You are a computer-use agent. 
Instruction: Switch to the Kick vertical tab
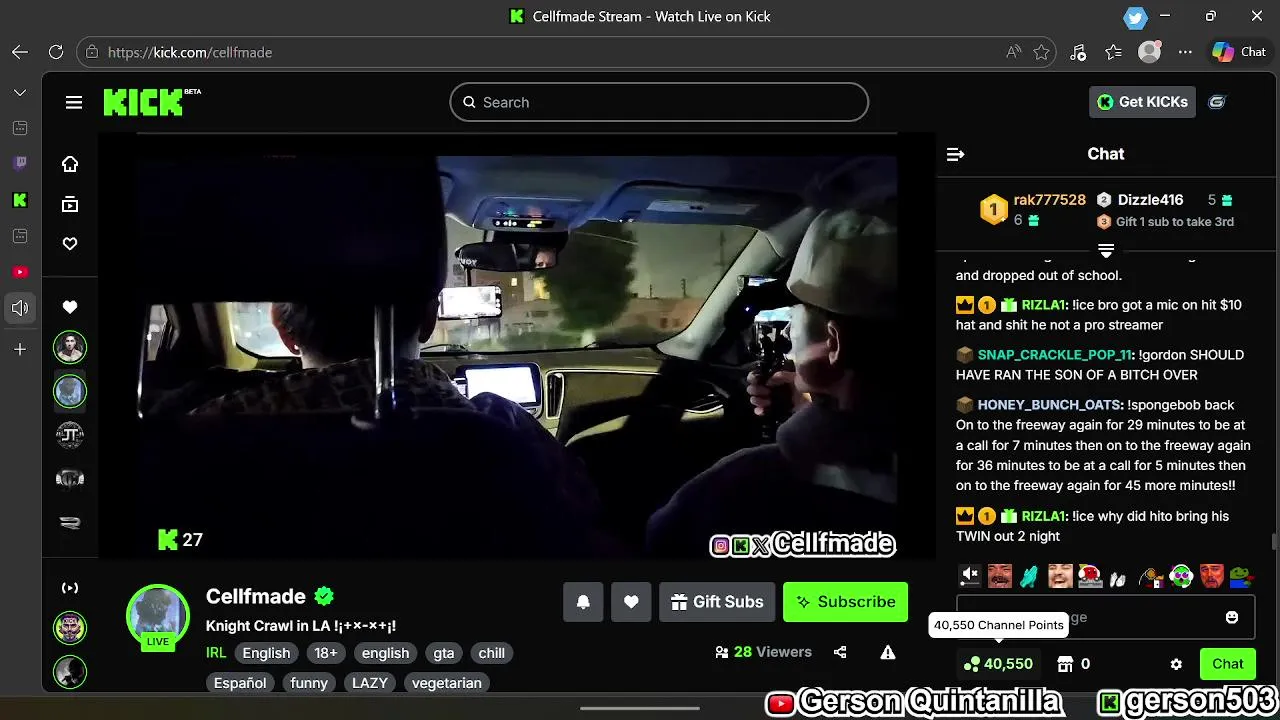20,200
